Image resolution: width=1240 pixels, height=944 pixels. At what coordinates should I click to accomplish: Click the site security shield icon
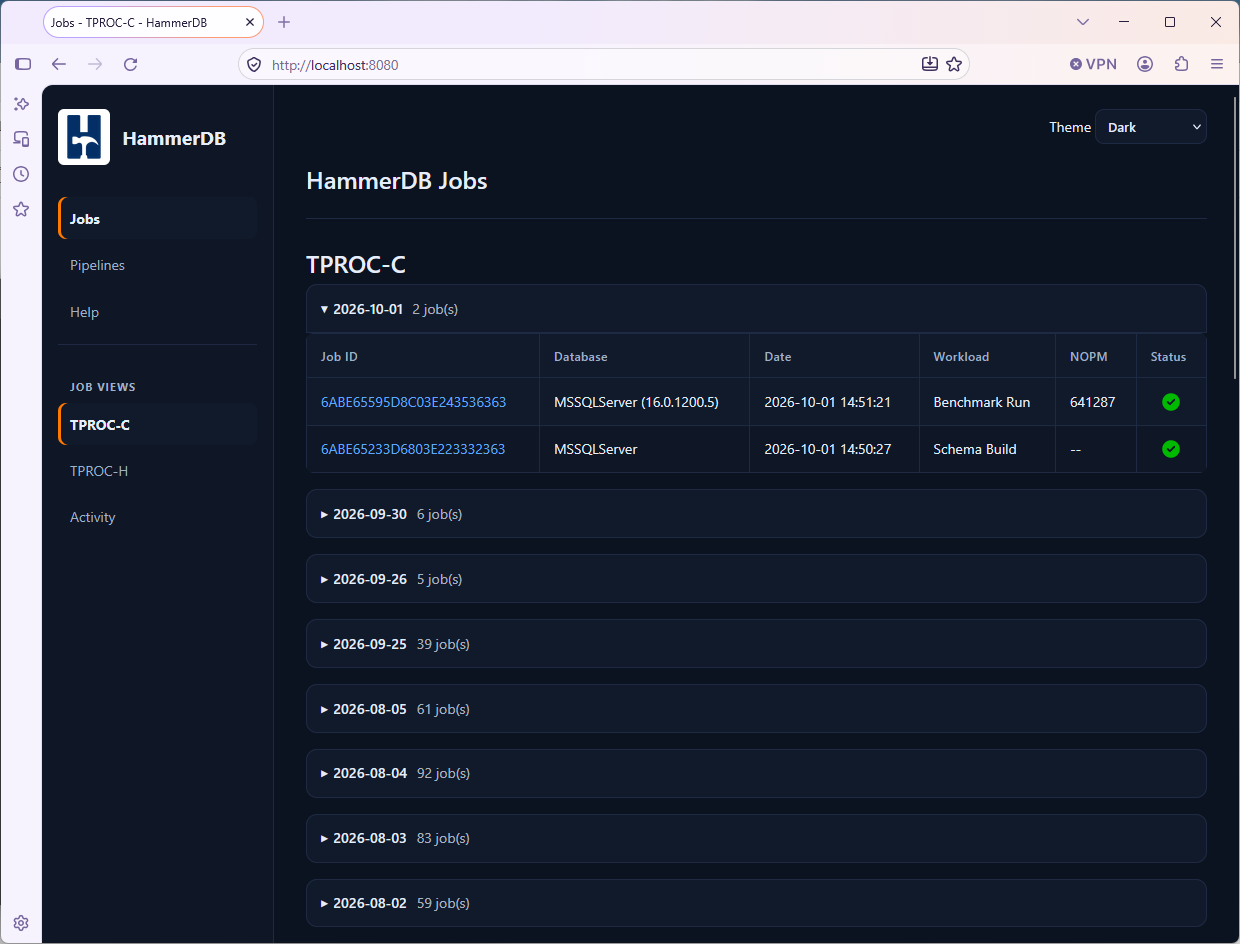click(254, 64)
